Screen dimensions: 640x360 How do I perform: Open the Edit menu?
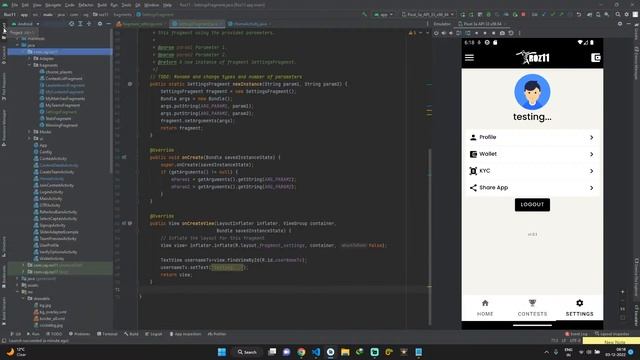(25, 5)
